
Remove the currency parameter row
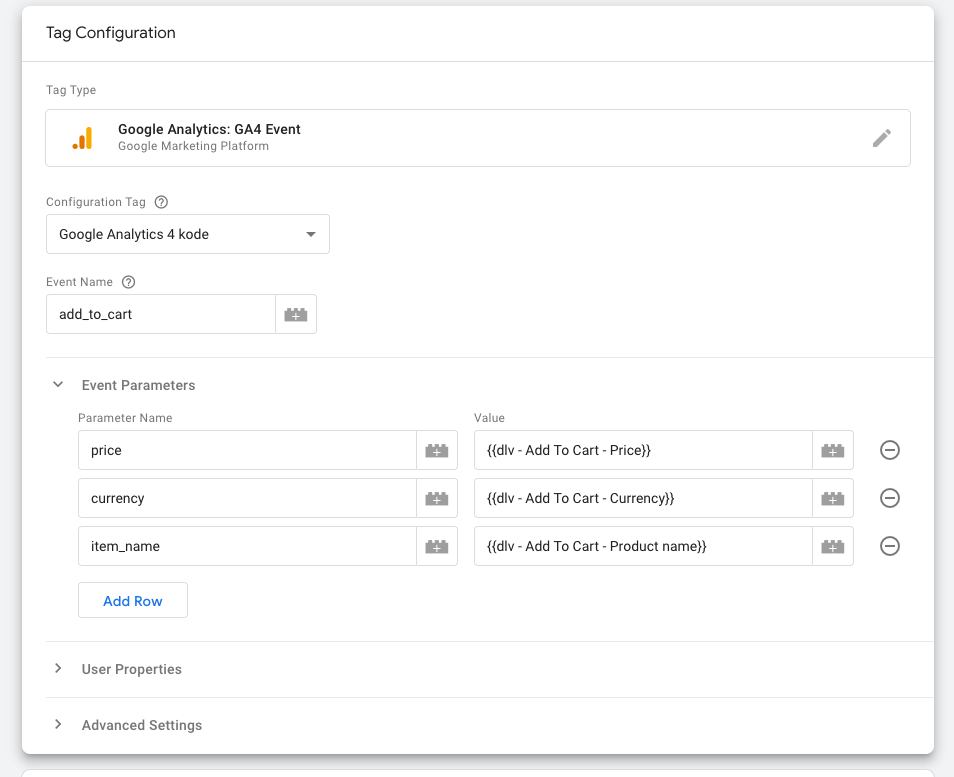[890, 498]
